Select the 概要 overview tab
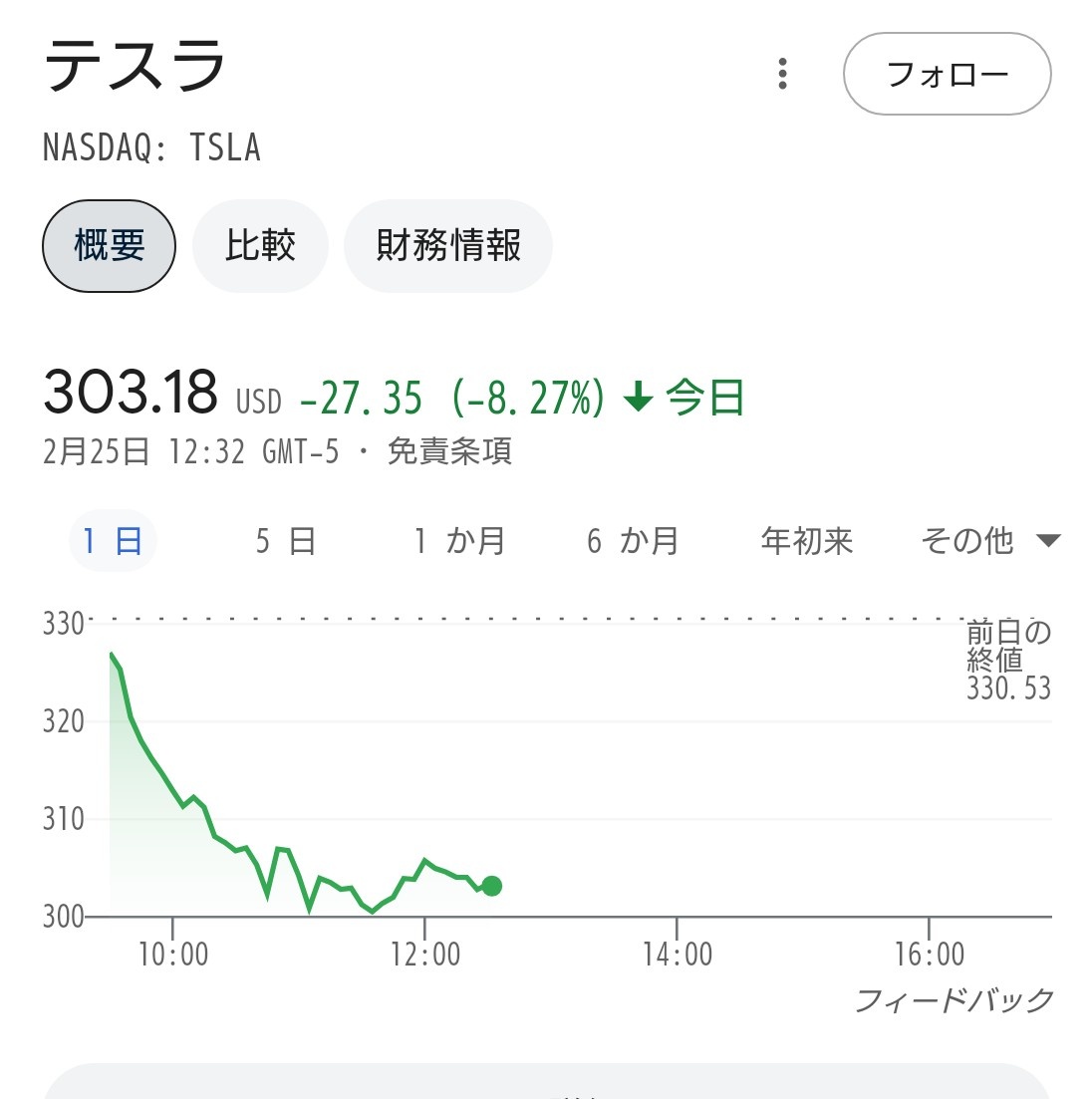The width and height of the screenshot is (1092, 1099). coord(110,245)
